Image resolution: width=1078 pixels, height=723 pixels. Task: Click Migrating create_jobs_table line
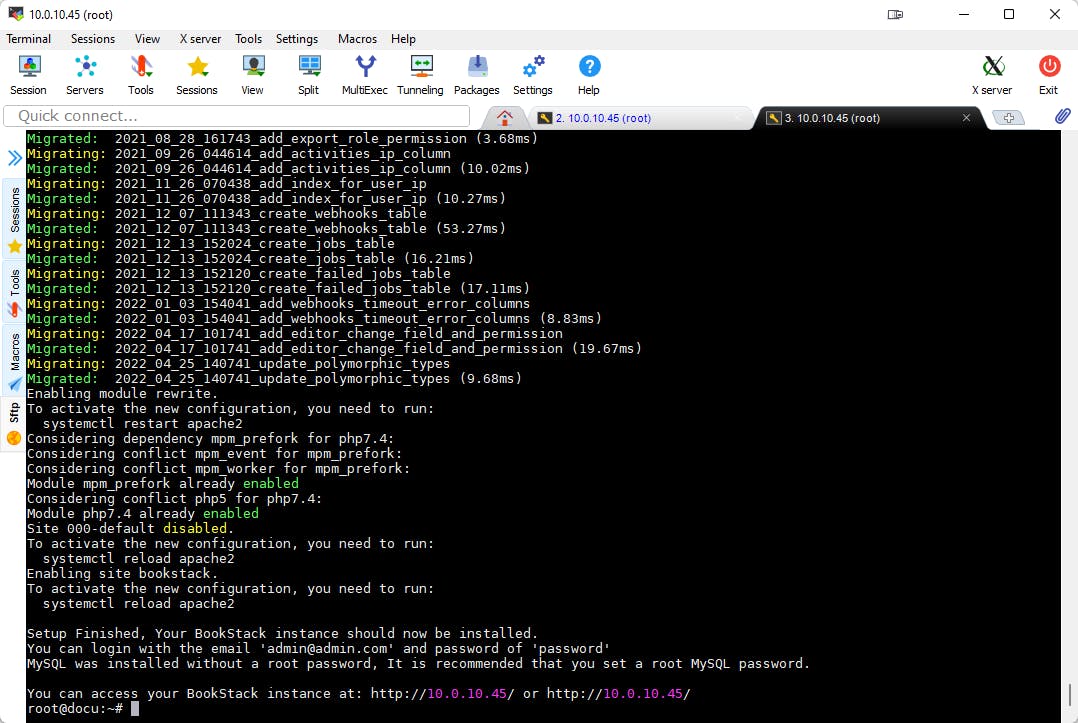coord(210,243)
